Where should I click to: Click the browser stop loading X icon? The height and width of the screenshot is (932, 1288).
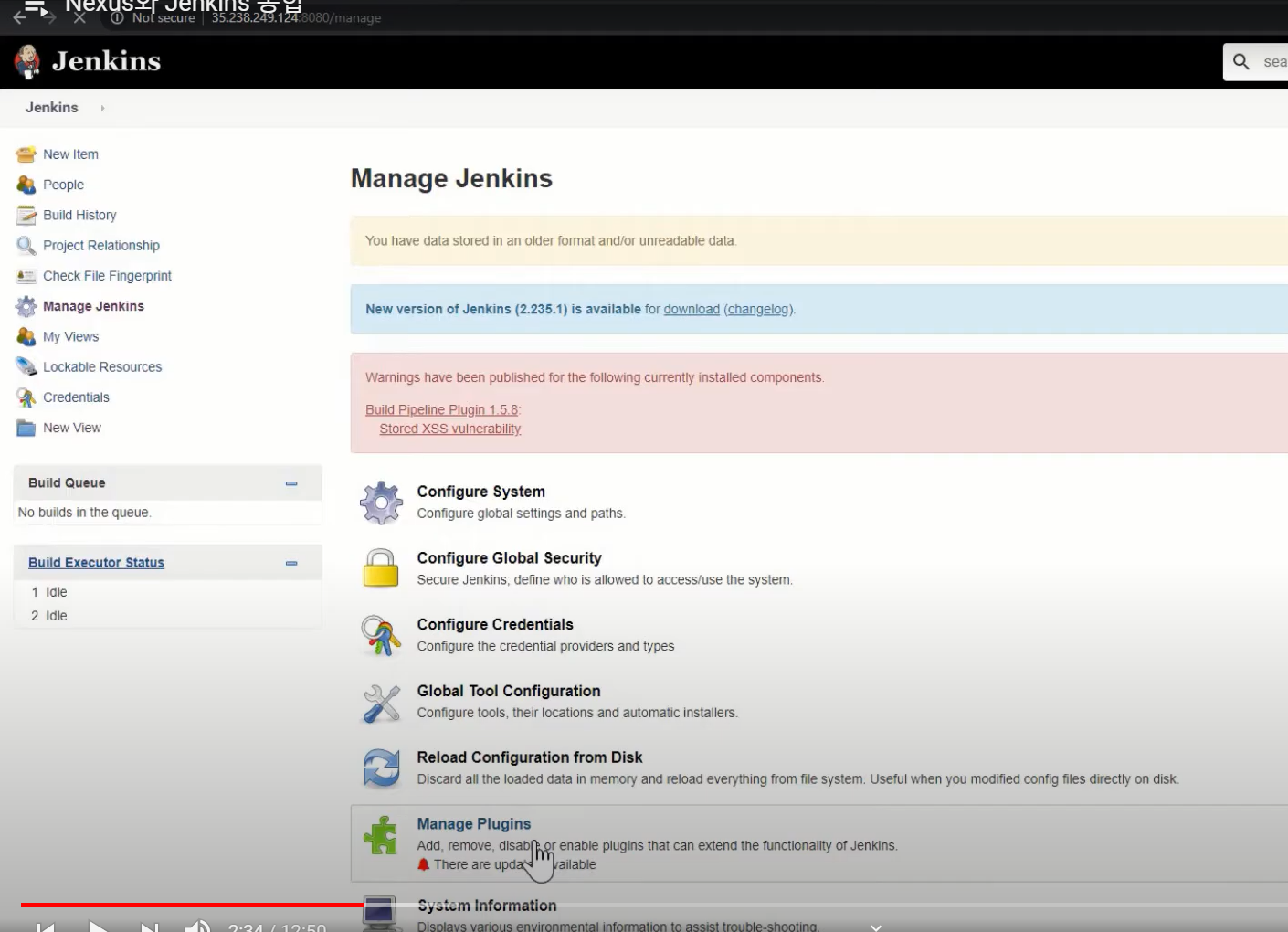[x=79, y=17]
